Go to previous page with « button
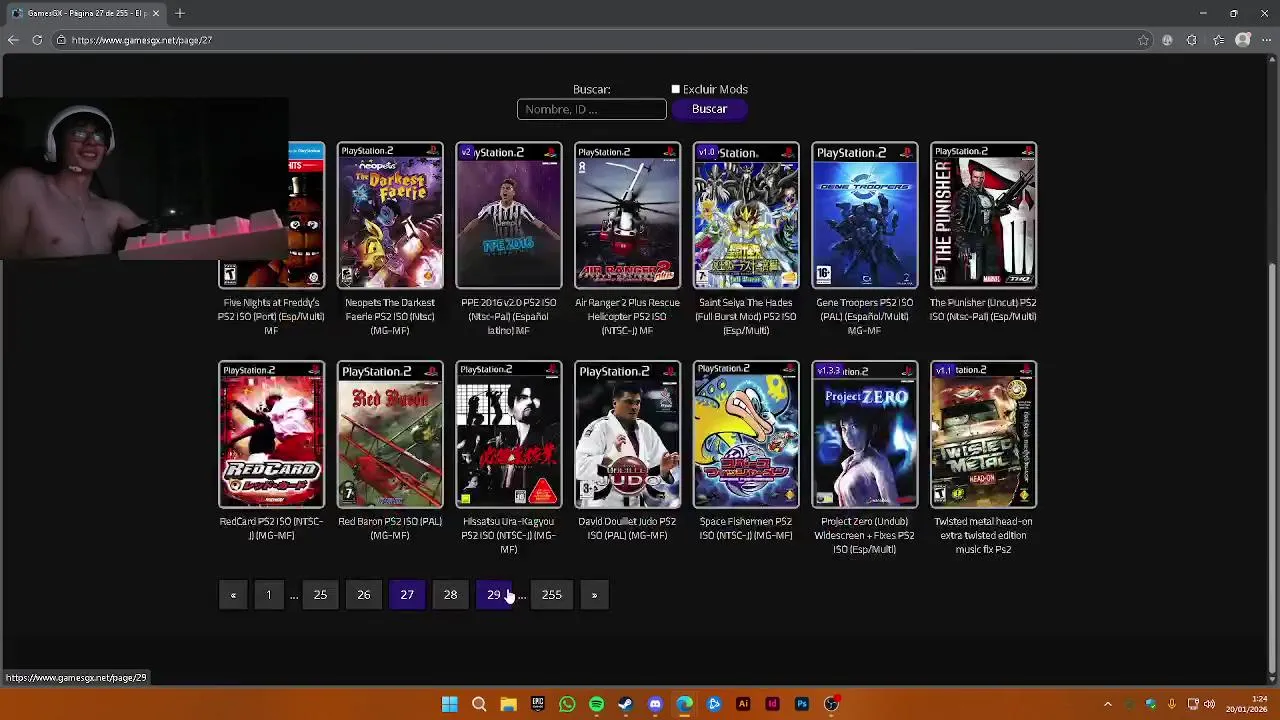This screenshot has height=720, width=1280. [233, 595]
